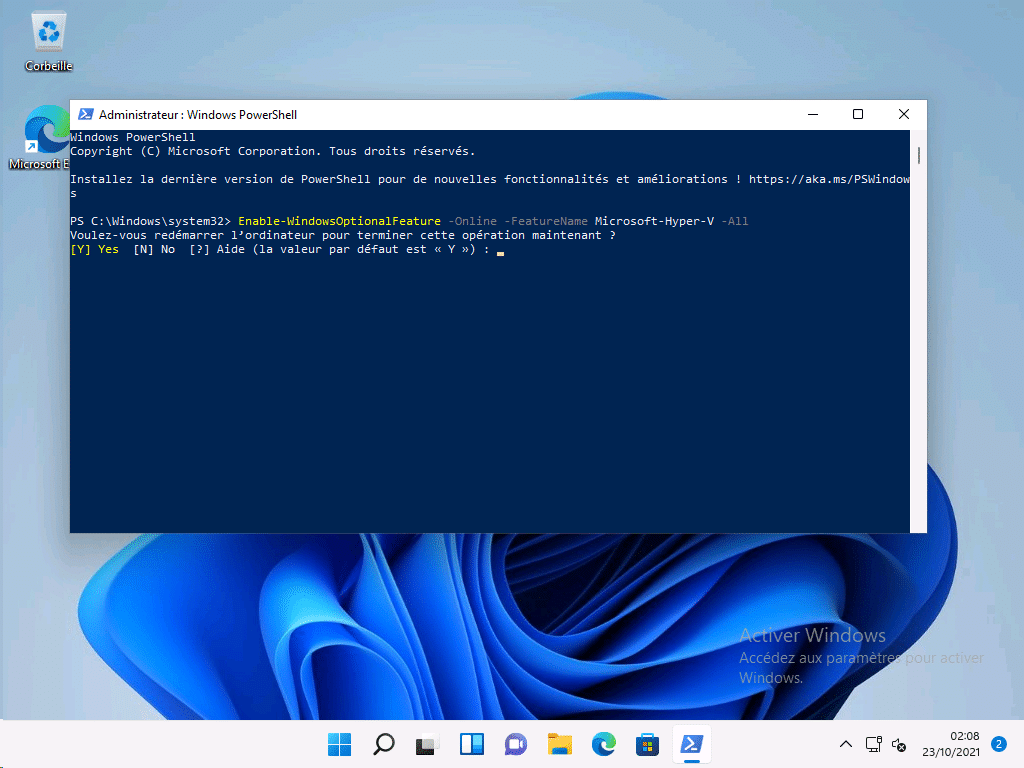Click the 'Administrateur : Windows PowerShell' title

coord(198,115)
